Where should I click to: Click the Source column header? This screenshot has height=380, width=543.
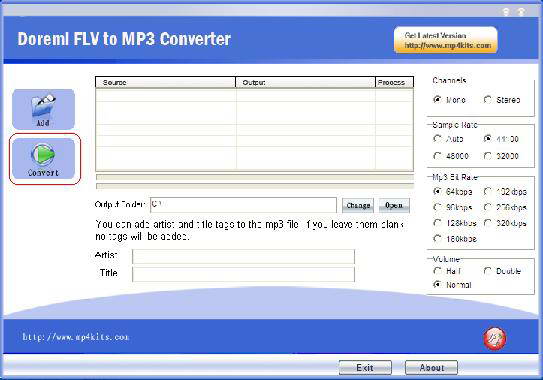pos(166,82)
